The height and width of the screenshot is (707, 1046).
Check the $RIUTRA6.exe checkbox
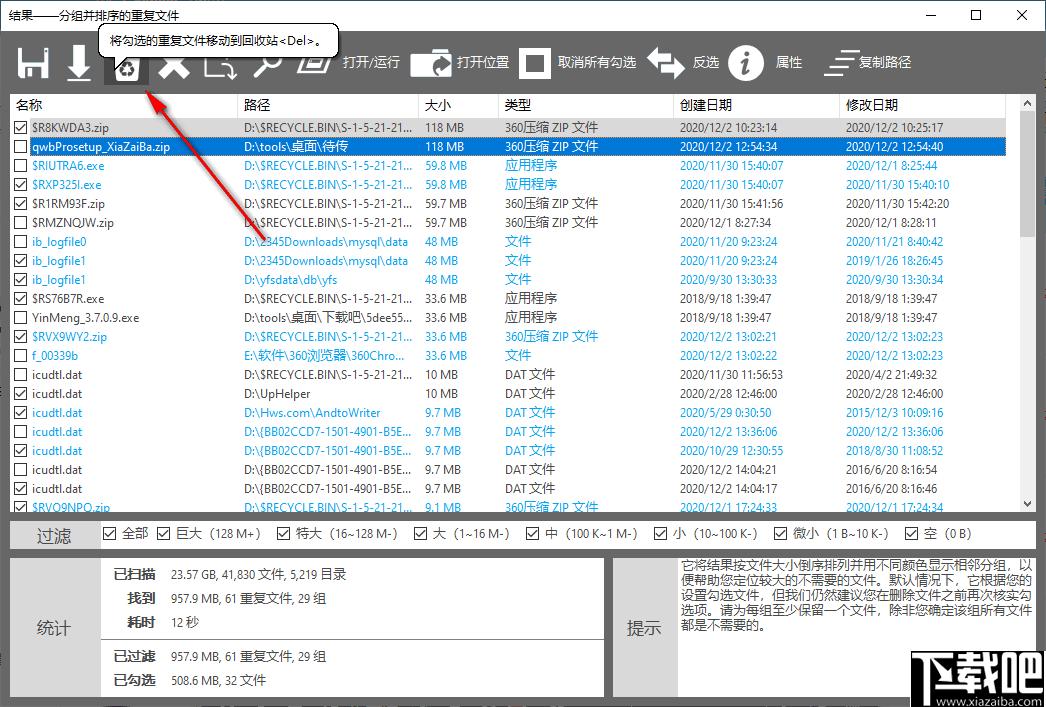tap(21, 165)
